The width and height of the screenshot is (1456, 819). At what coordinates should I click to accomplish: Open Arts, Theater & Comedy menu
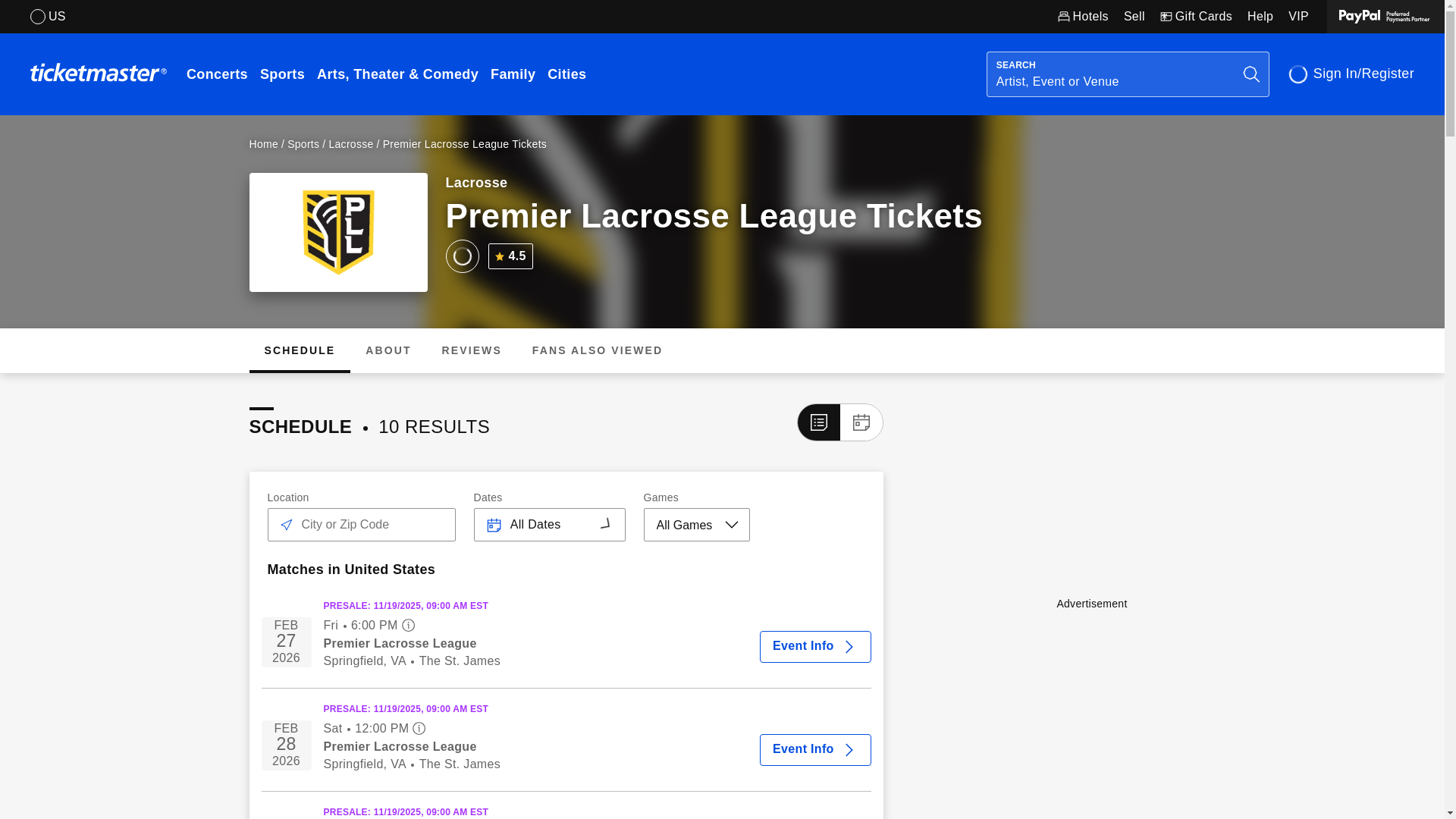(397, 74)
